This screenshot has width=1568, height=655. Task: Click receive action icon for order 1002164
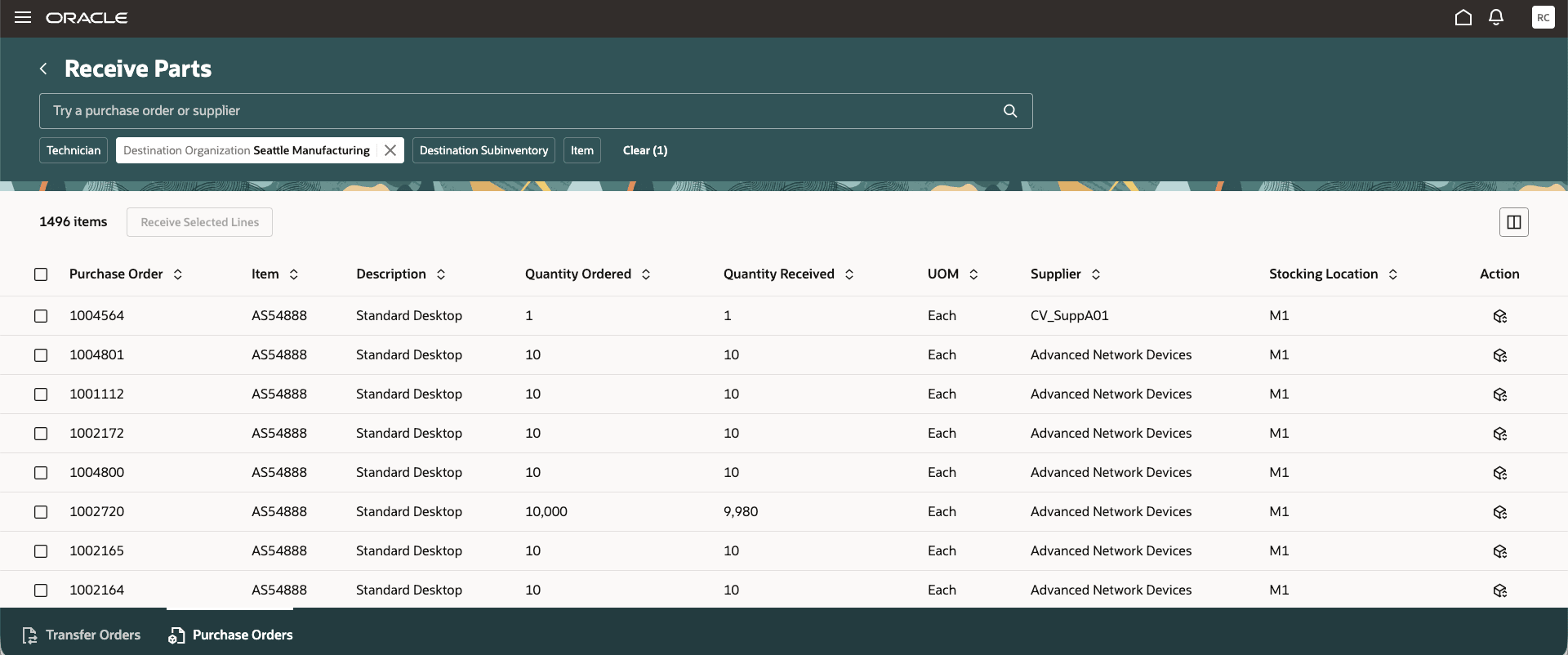pos(1499,590)
